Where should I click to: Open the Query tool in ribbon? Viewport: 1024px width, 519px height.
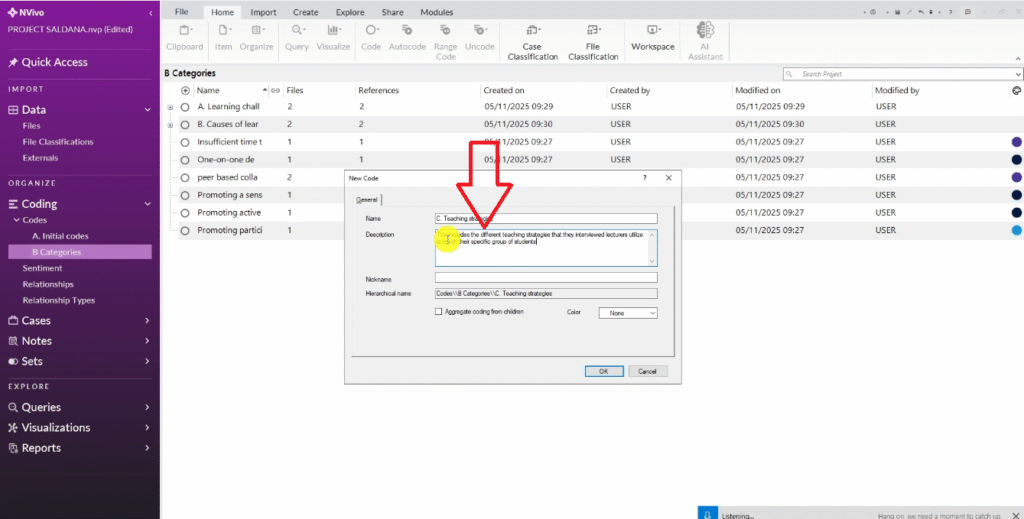point(296,37)
